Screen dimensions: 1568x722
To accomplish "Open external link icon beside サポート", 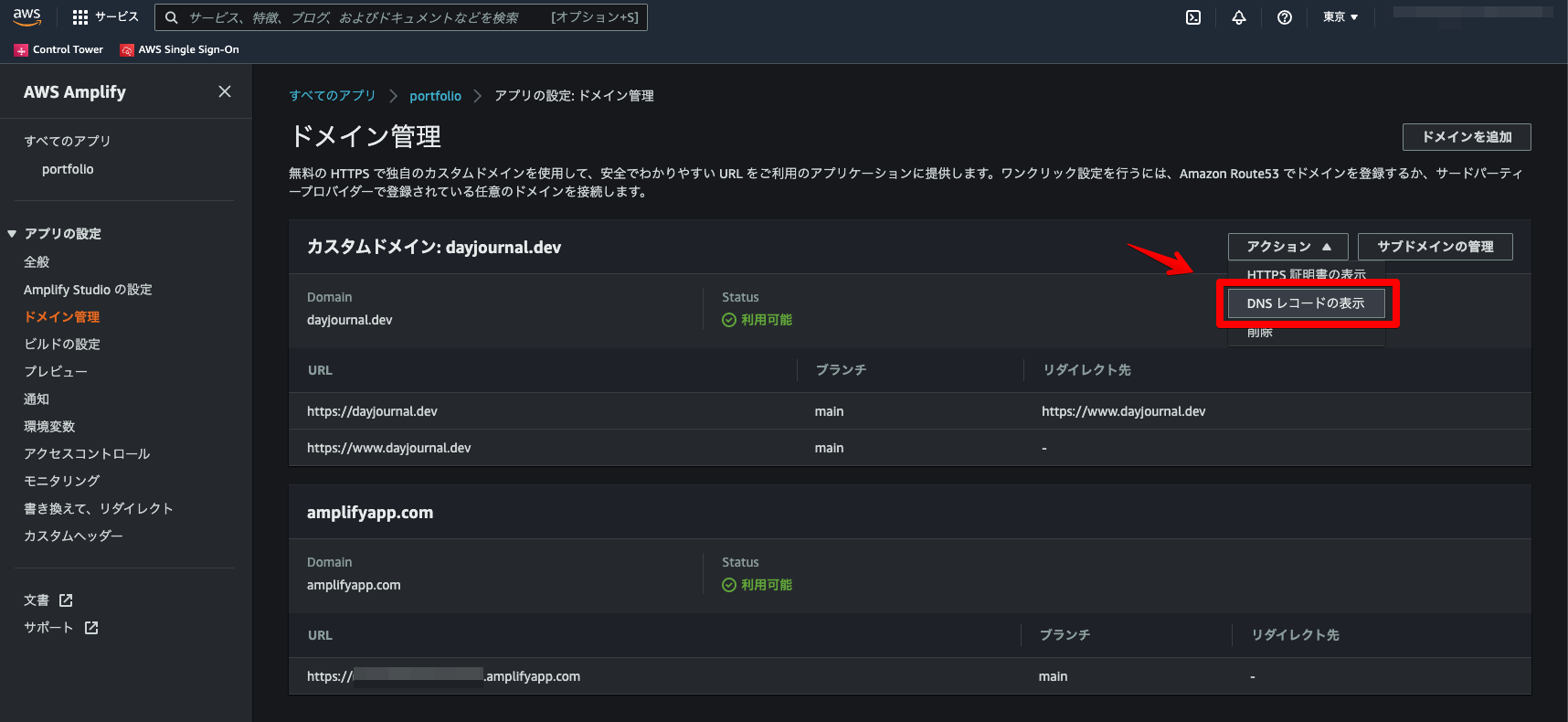I will point(91,628).
